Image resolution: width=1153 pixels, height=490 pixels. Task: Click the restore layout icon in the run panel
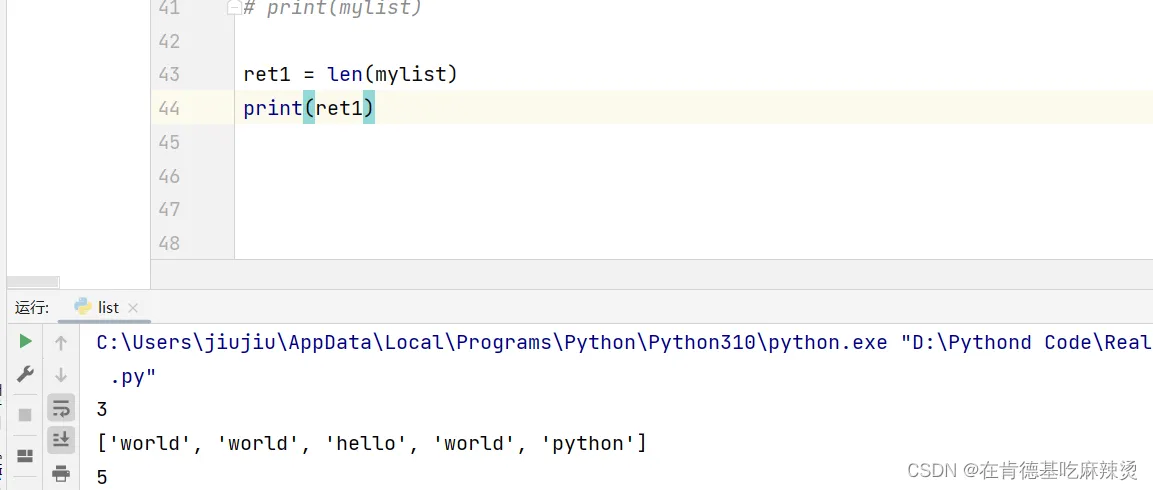tap(26, 456)
